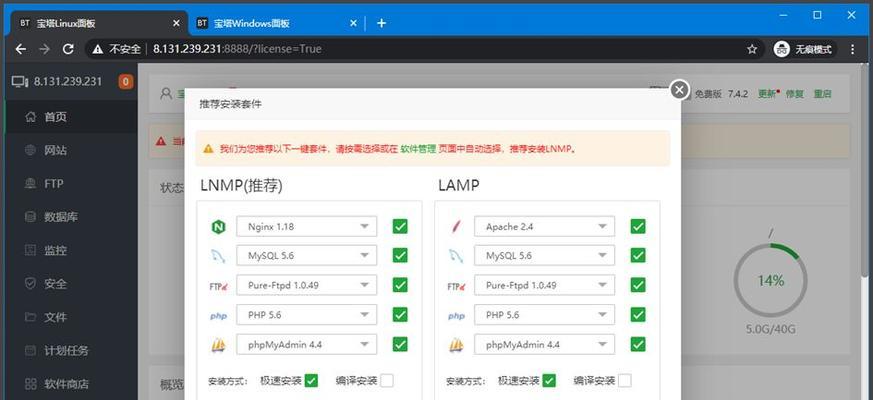Bookmark this page with the star icon
The image size is (873, 400).
[x=752, y=49]
